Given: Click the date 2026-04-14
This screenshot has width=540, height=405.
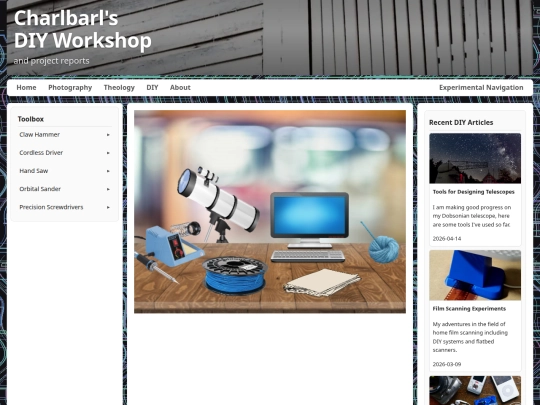Looking at the screenshot, I should click(447, 238).
